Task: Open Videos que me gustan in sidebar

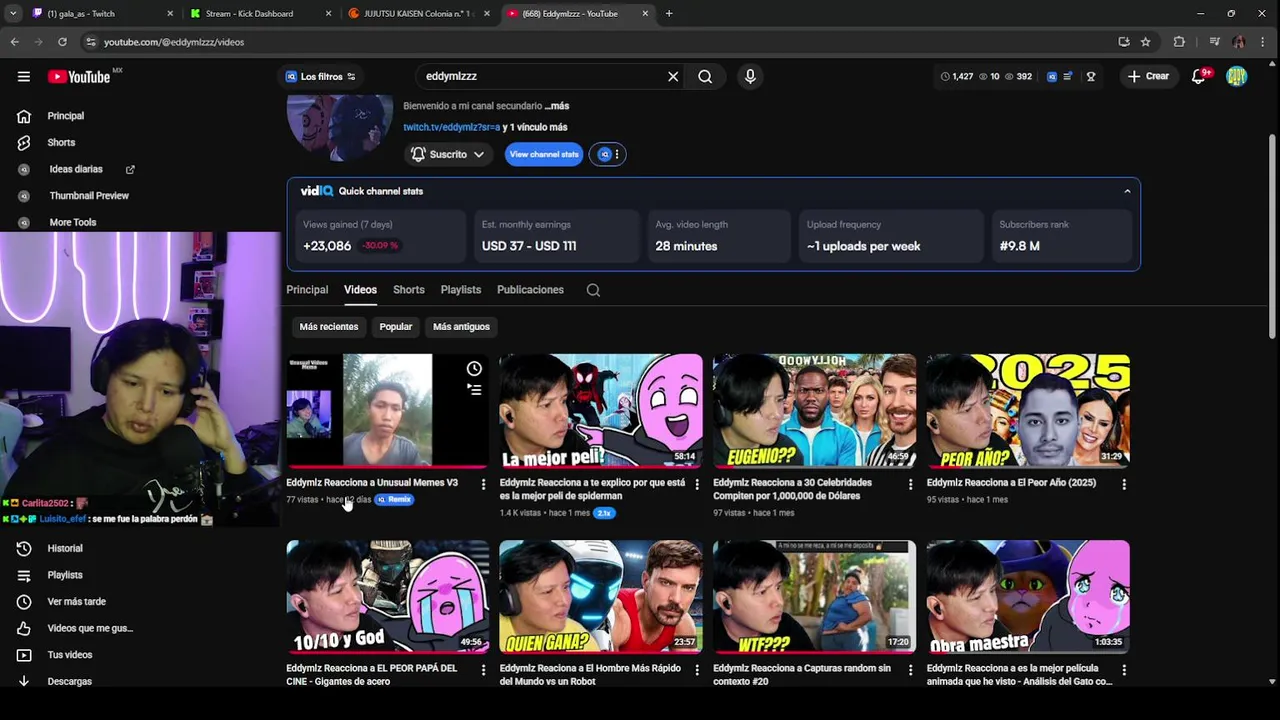Action: [90, 628]
